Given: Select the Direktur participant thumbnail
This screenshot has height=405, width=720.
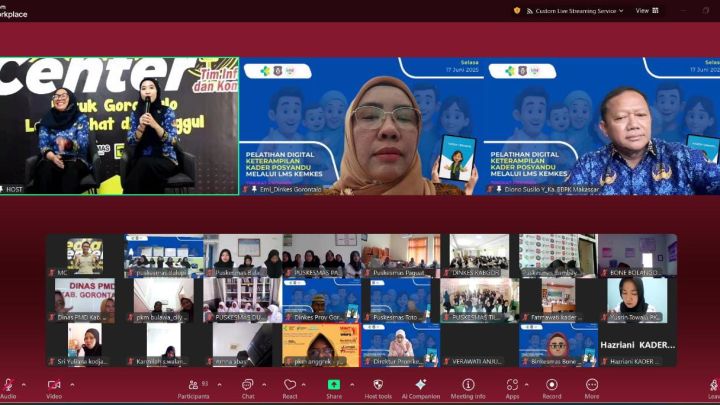Looking at the screenshot, I should (x=400, y=344).
